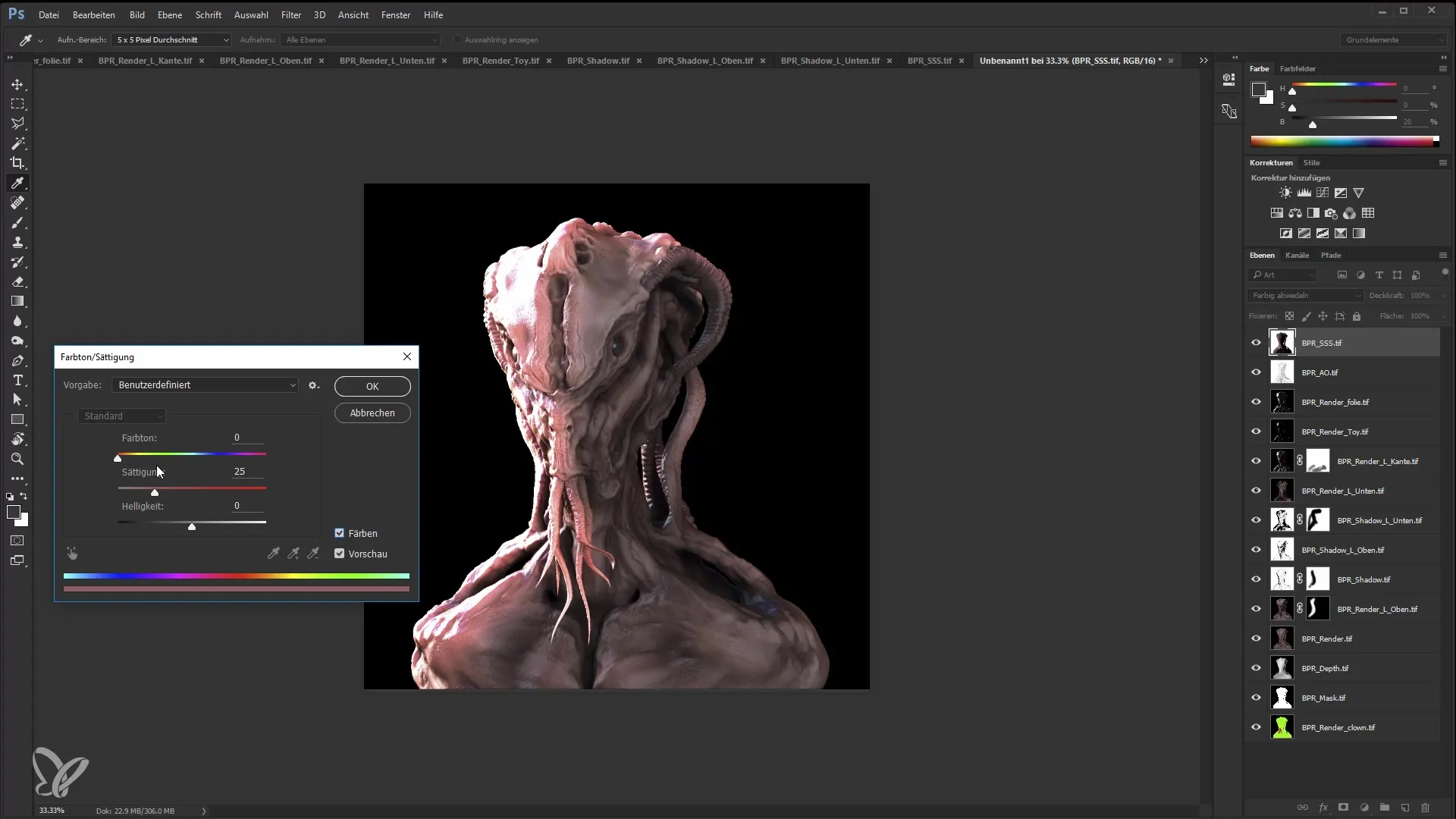The image size is (1456, 819).
Task: Open the Grundelemente workspace dropdown
Action: (1394, 39)
